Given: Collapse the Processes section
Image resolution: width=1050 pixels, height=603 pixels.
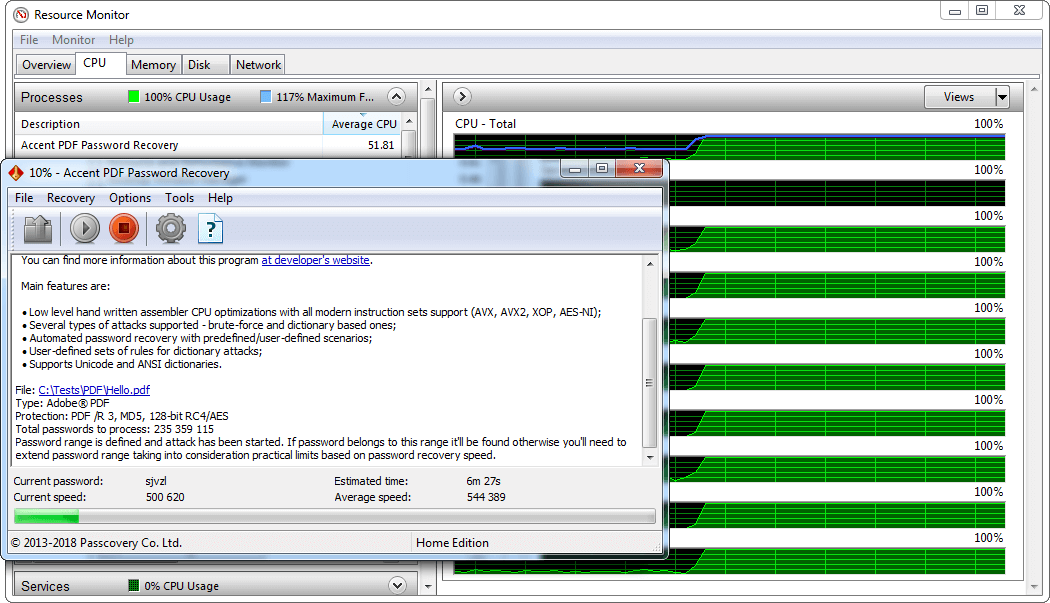Looking at the screenshot, I should 396,97.
